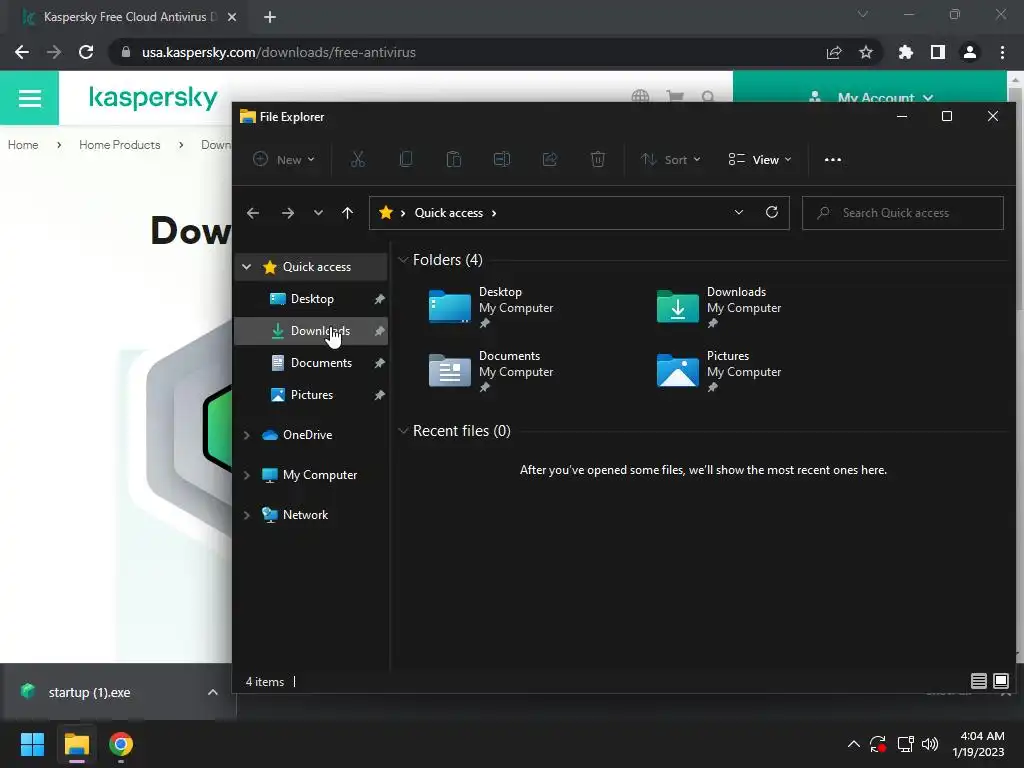
Task: Select Documents in navigation sidebar
Action: 311,363
